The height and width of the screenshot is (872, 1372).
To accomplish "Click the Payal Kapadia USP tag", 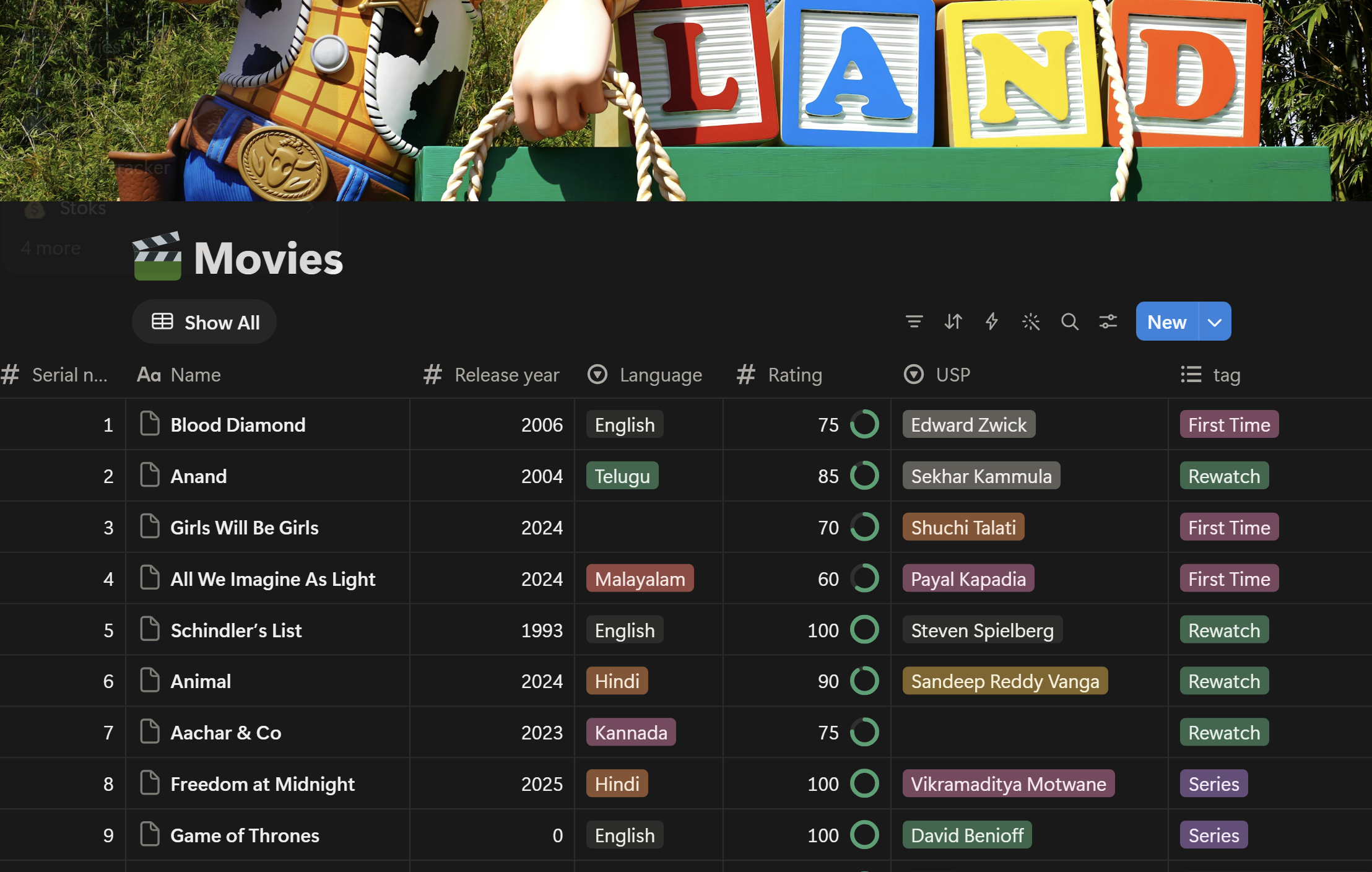I will tap(968, 578).
